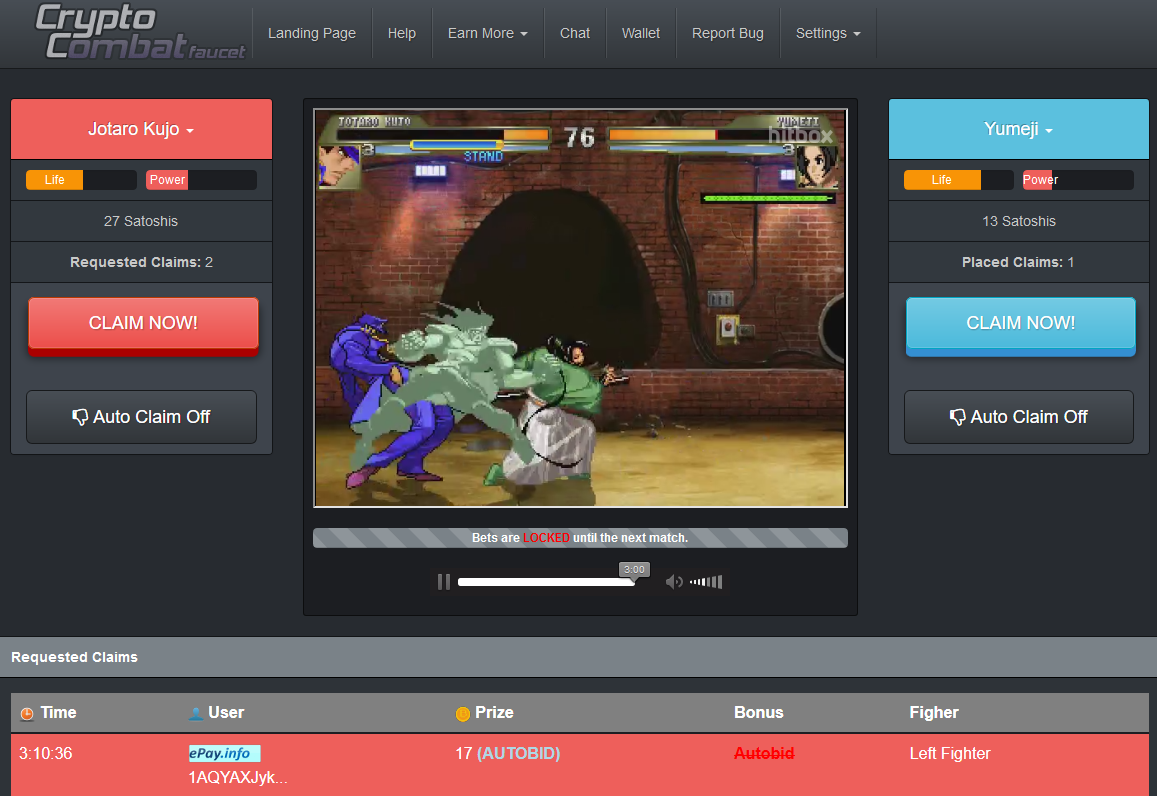Image resolution: width=1157 pixels, height=796 pixels.
Task: Click Yumeji's Life bar
Action: tap(959, 180)
